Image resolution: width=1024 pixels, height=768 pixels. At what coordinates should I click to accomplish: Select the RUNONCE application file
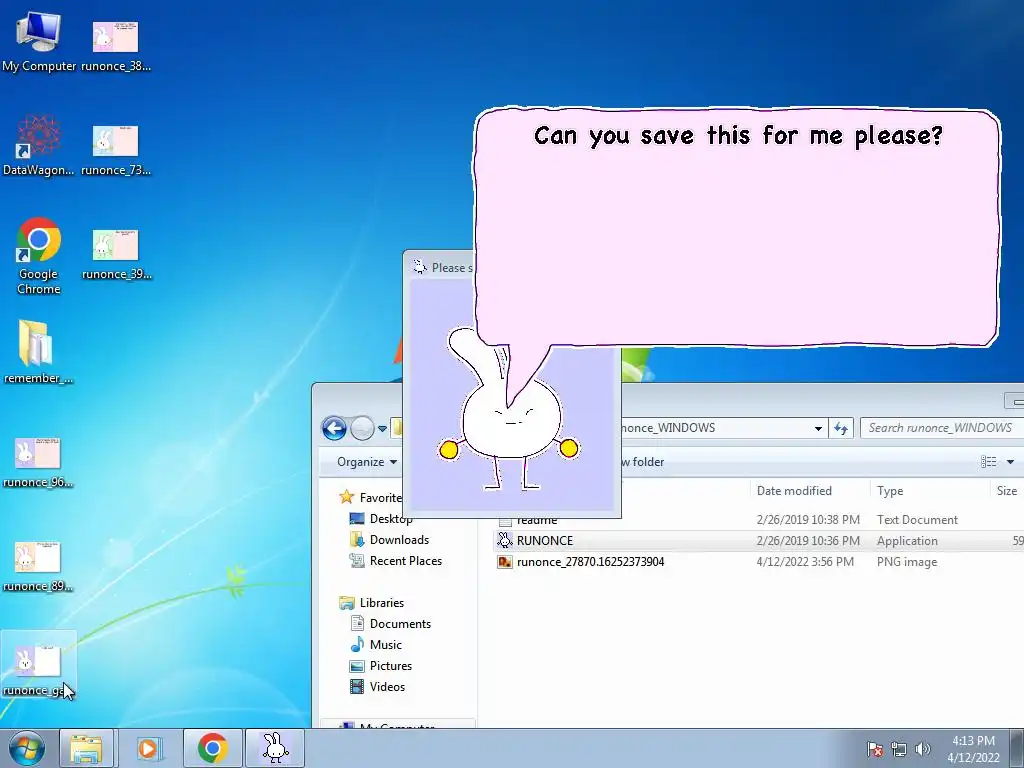click(758, 541)
